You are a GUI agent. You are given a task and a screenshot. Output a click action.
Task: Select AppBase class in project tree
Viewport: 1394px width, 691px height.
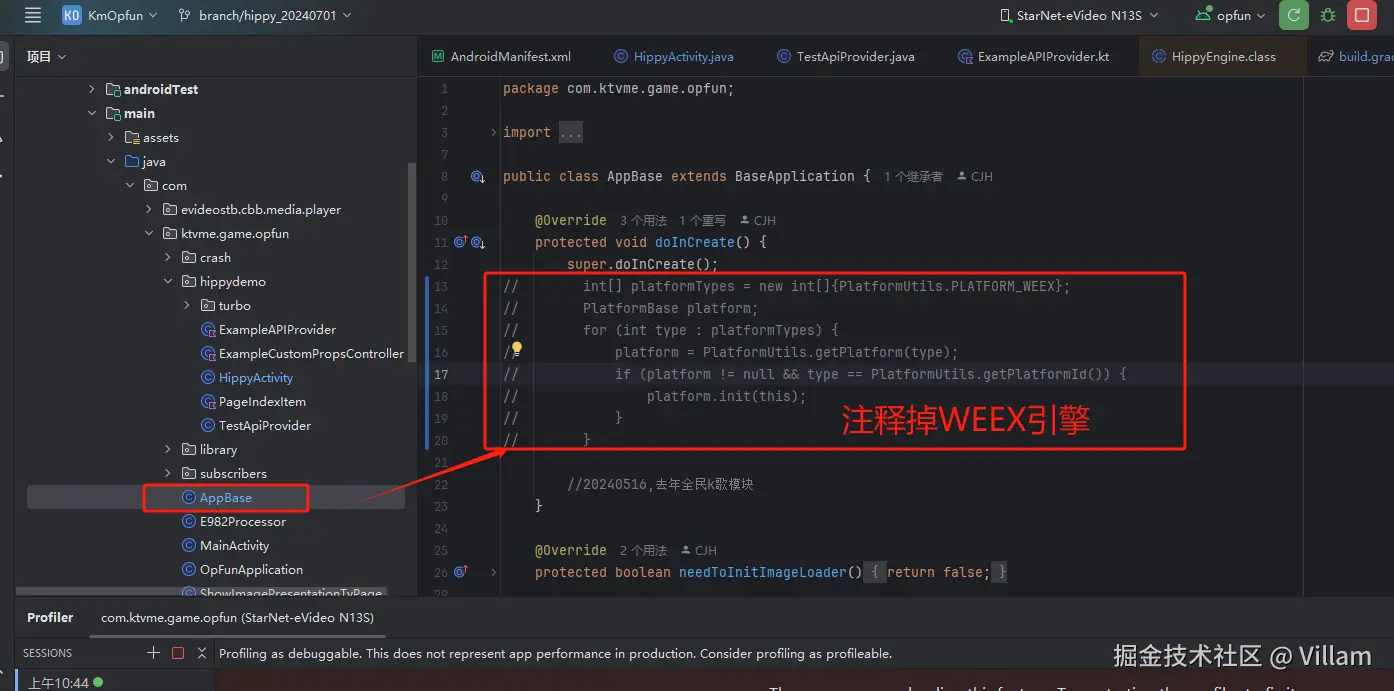pyautogui.click(x=216, y=497)
